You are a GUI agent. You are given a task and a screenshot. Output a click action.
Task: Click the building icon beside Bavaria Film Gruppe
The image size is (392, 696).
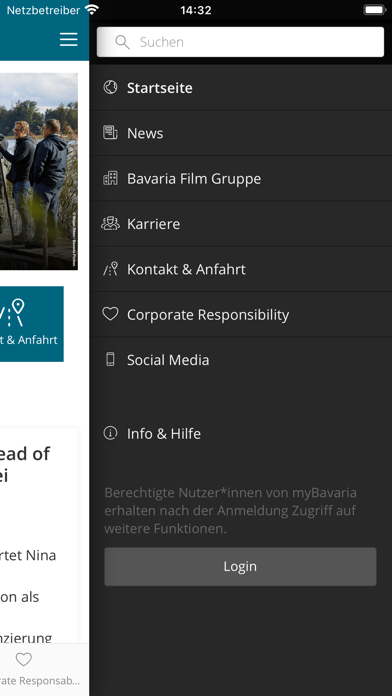tap(110, 178)
